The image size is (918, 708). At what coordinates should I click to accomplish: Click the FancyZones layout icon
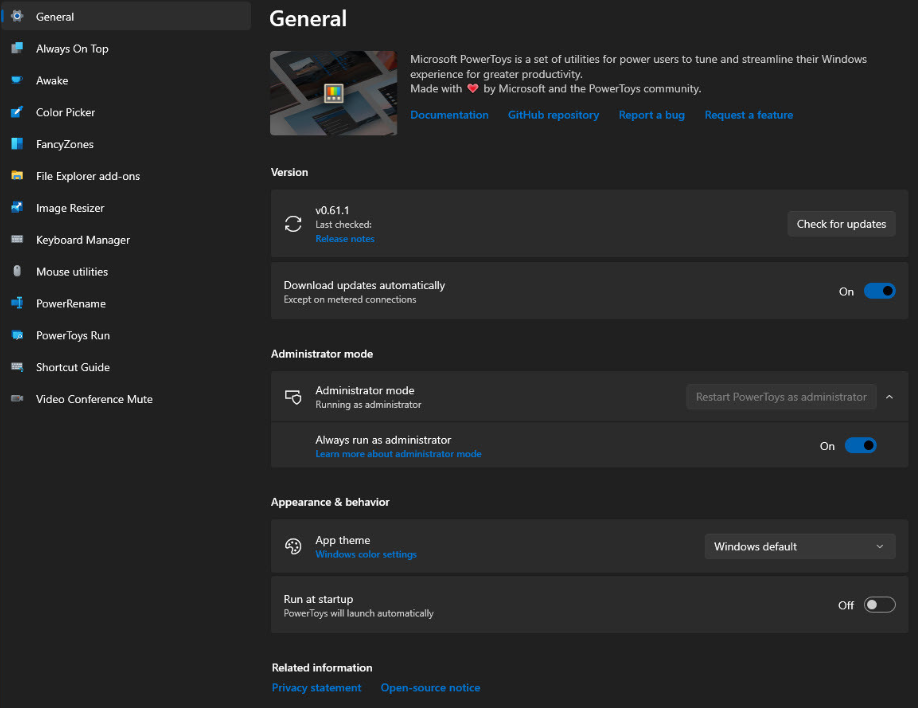point(17,143)
